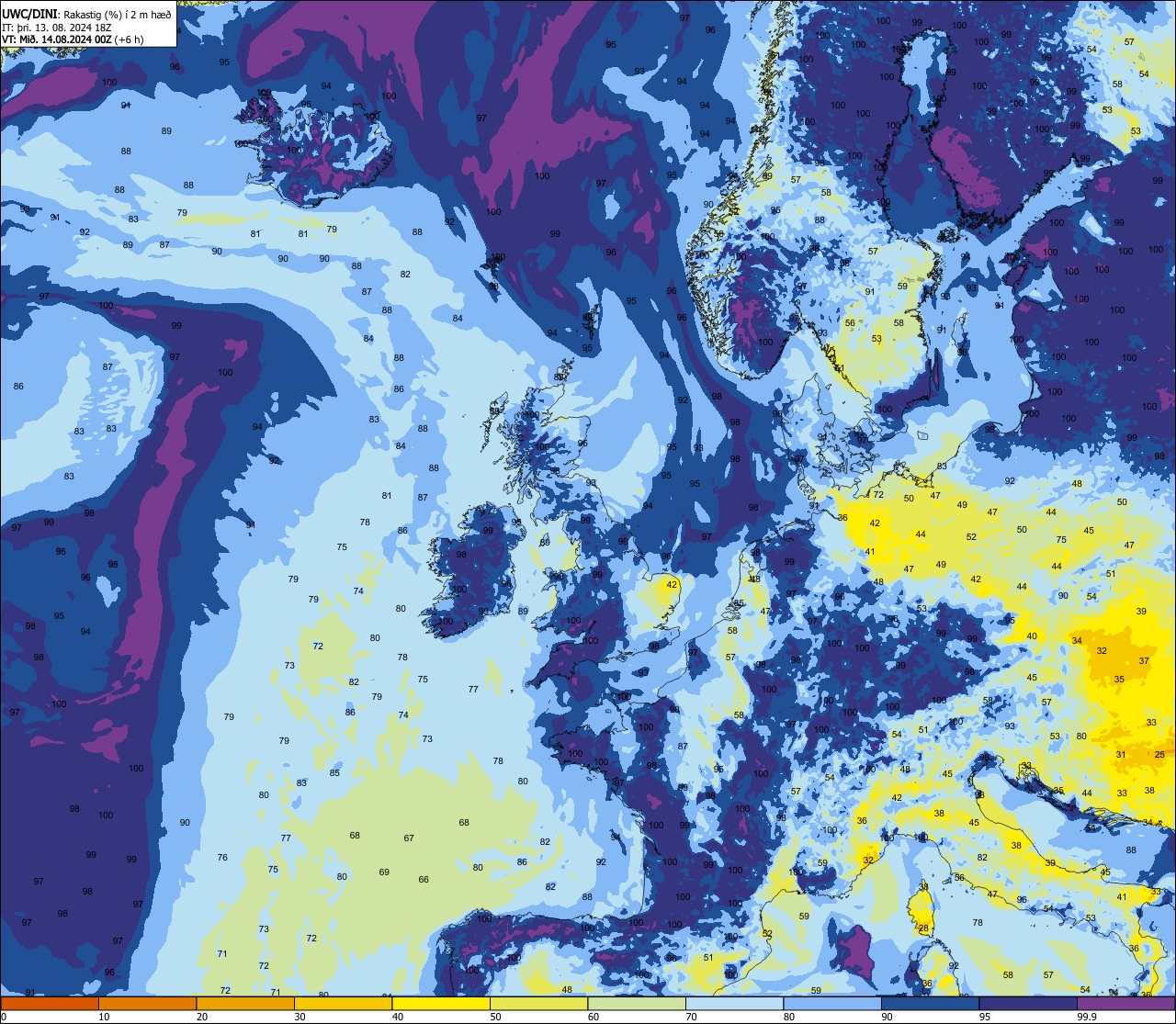This screenshot has height=1024, width=1176.
Task: Click the 0–10% dark orange legend segment
Action: coord(50,1003)
